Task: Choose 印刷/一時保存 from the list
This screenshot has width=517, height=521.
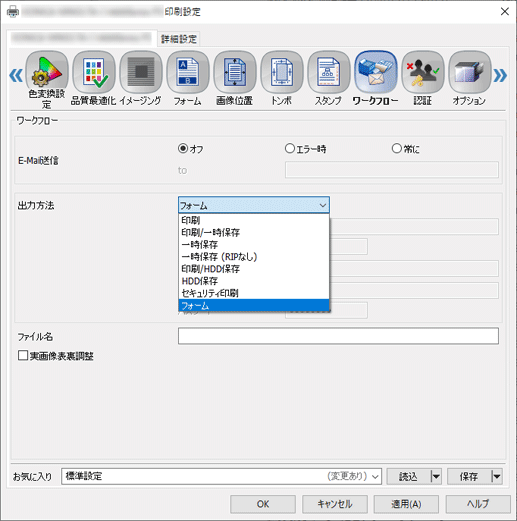Action: 254,232
